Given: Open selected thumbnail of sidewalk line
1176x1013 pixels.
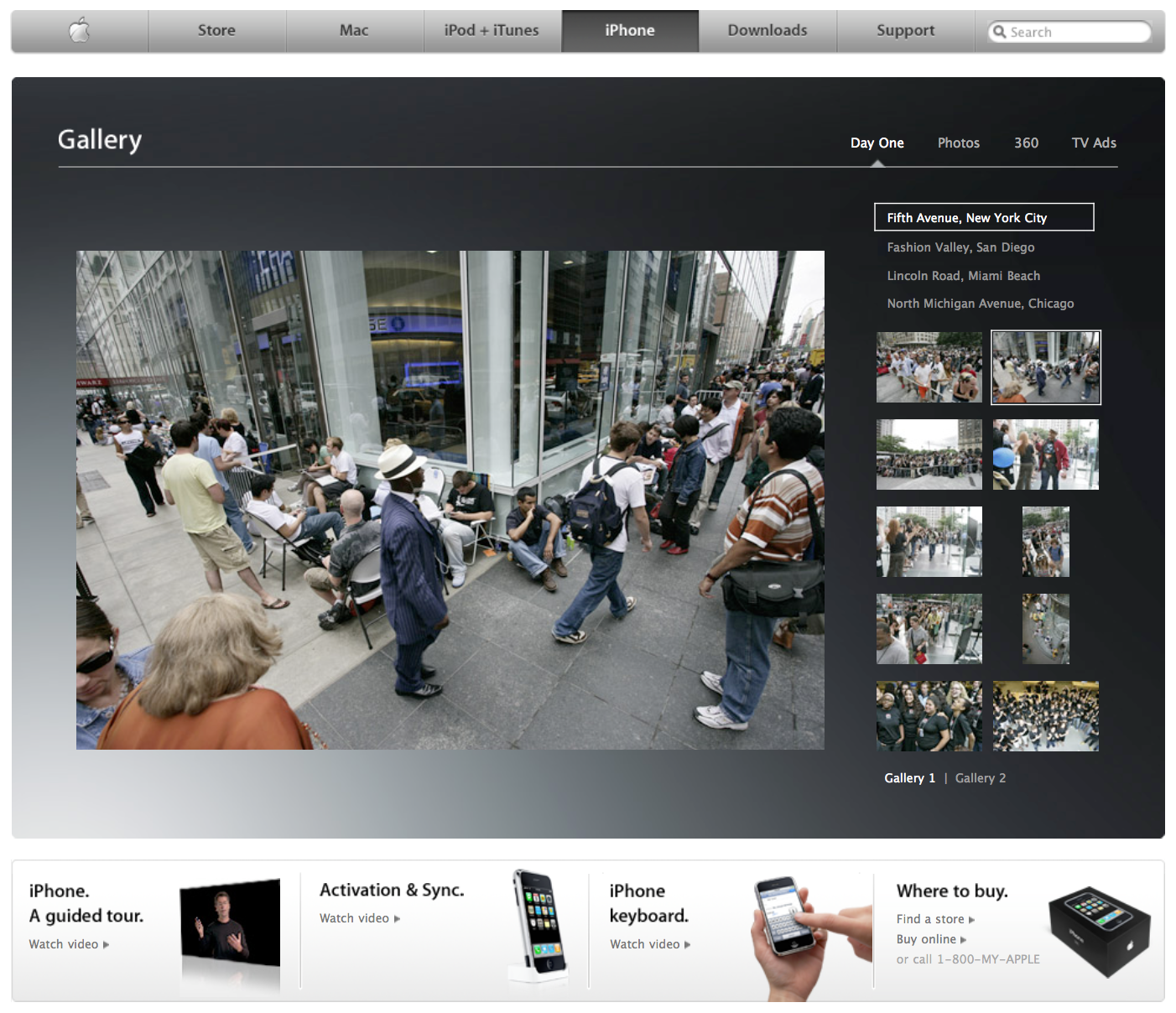Looking at the screenshot, I should tap(1046, 367).
